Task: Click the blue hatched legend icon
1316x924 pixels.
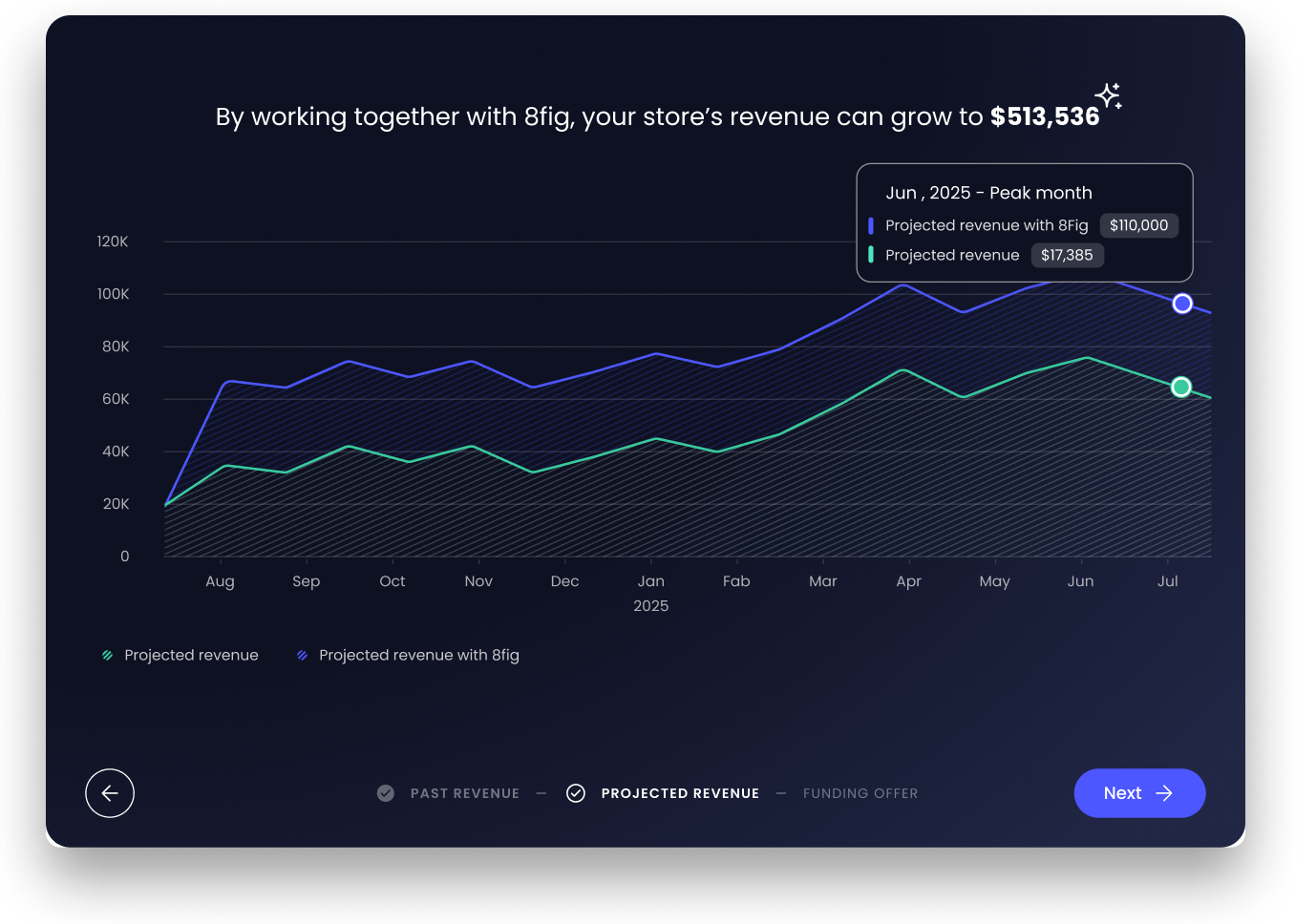Action: tap(303, 656)
